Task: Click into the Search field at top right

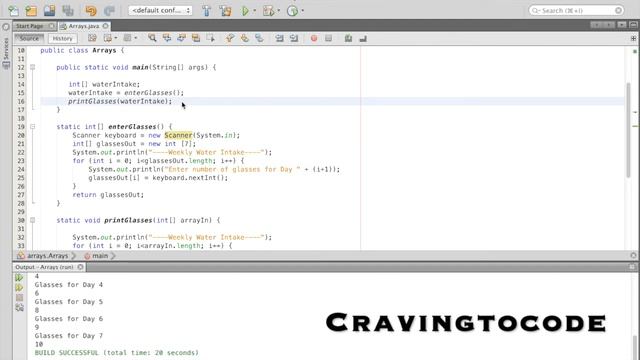Action: [x=576, y=10]
